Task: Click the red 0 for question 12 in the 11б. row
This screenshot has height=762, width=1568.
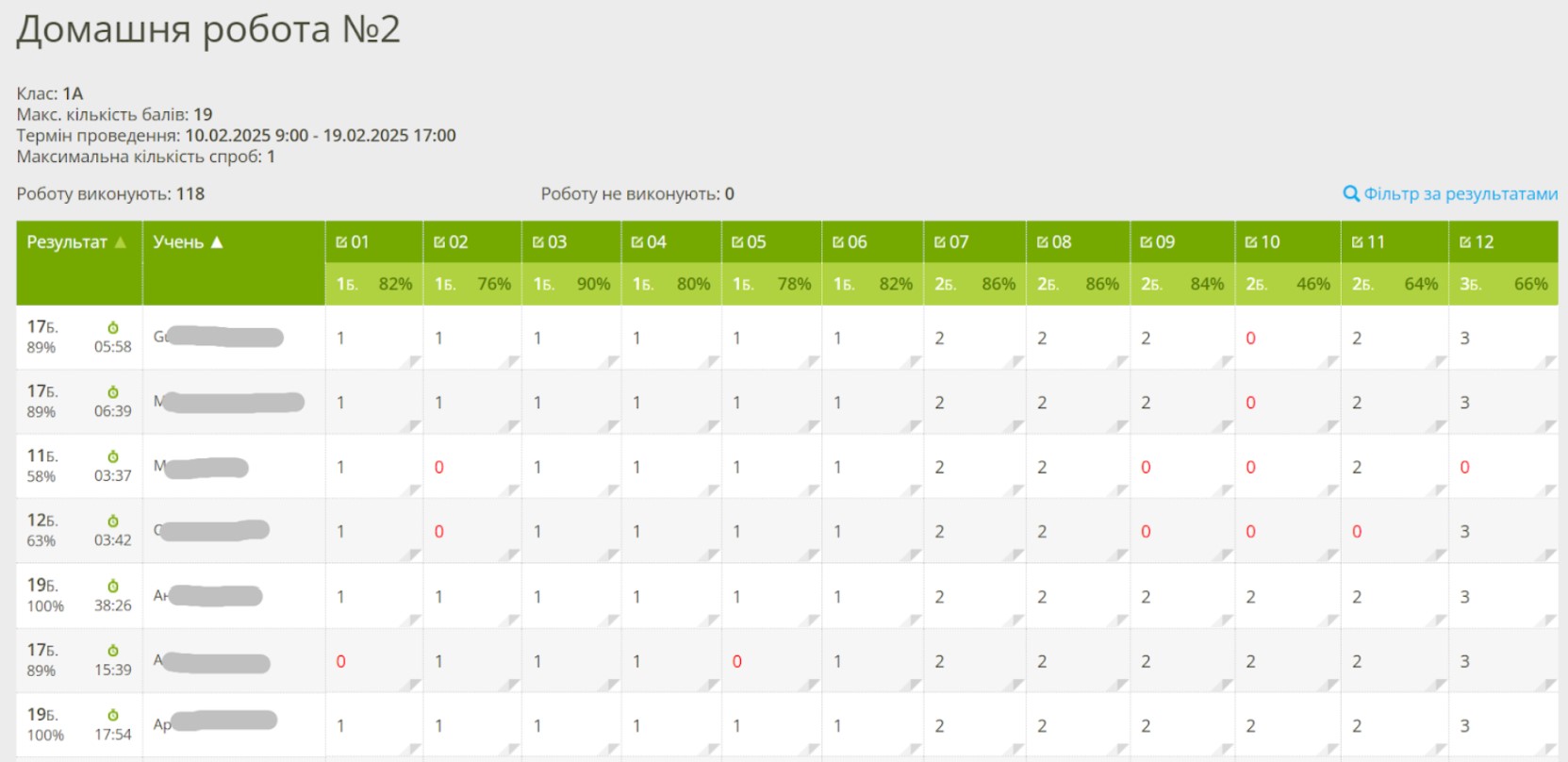Action: [x=1464, y=468]
